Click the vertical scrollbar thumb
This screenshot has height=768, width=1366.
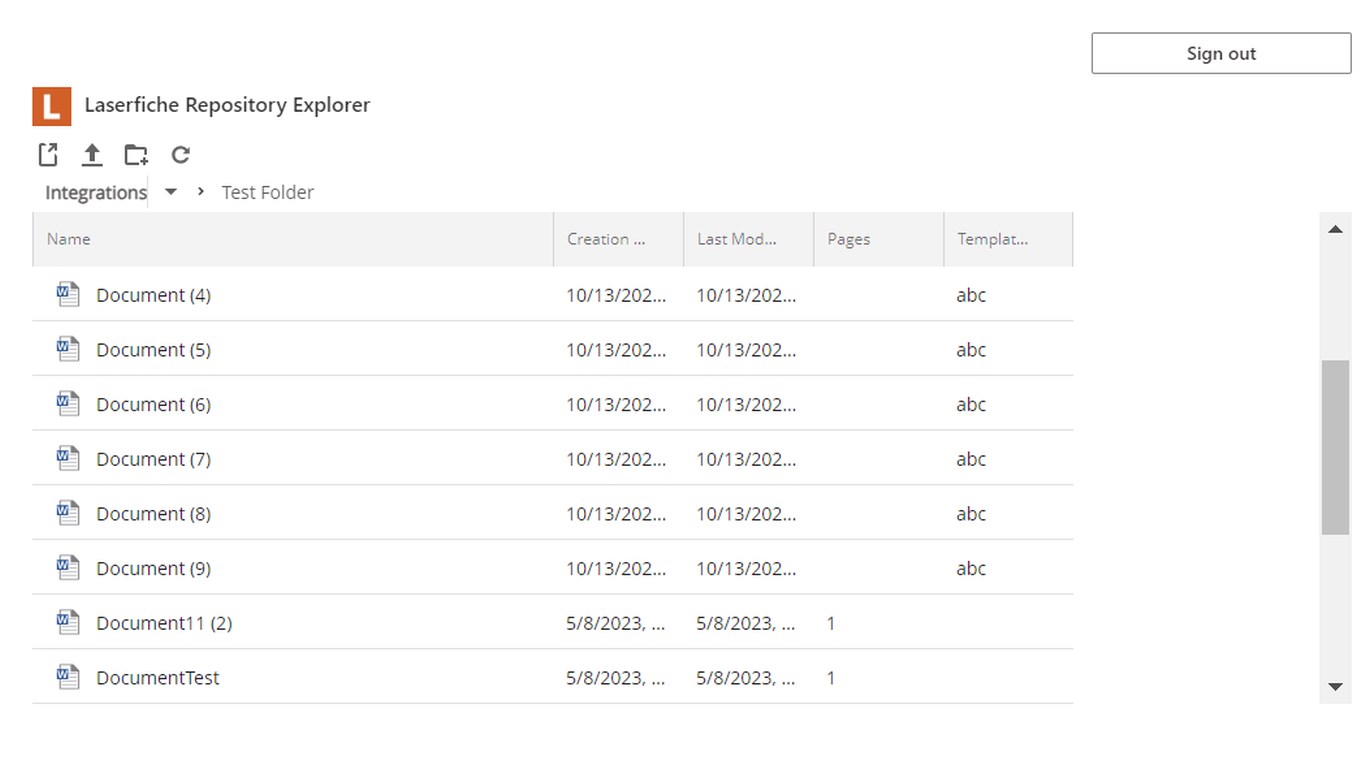(x=1335, y=447)
